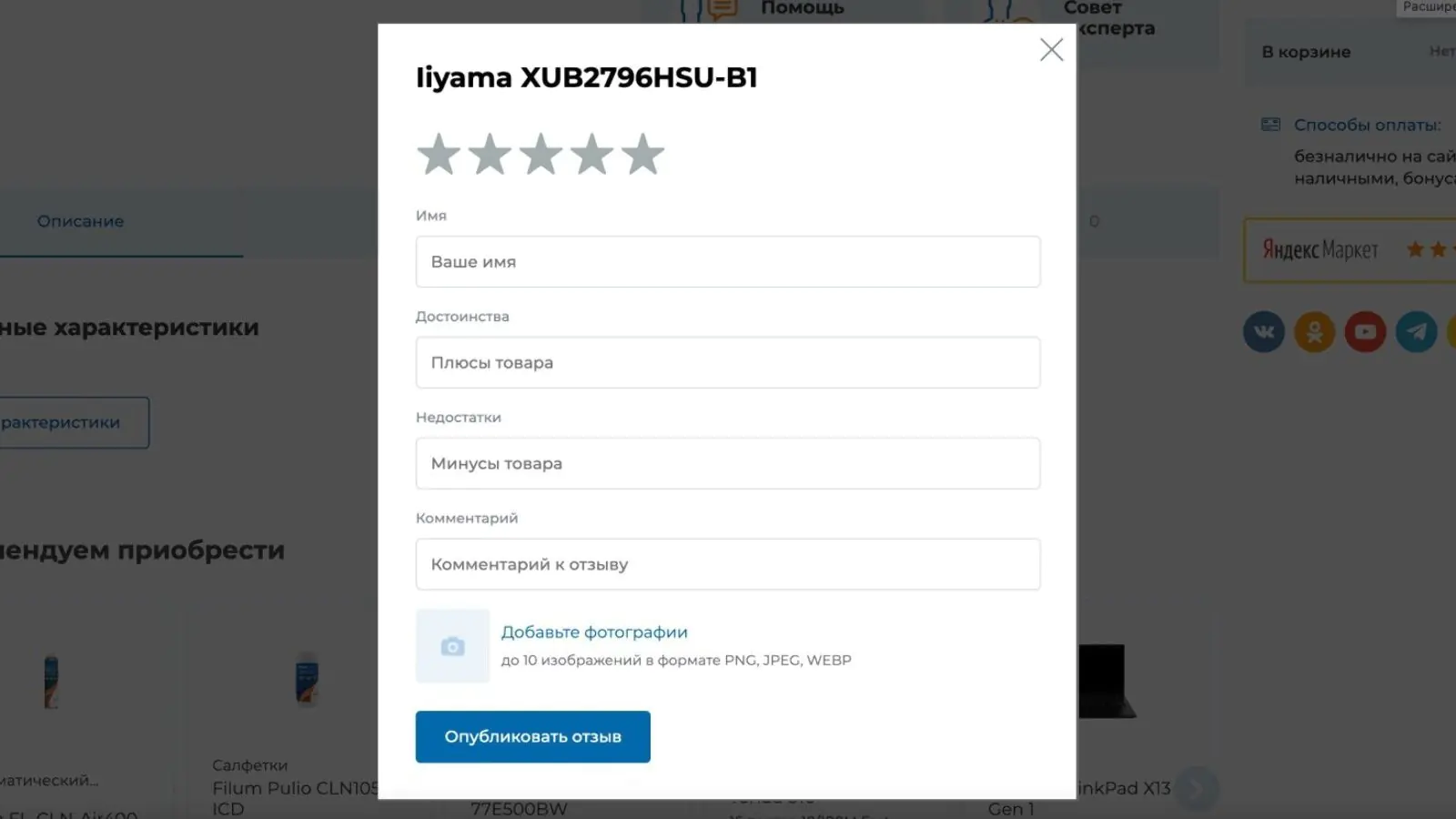Select the fourth rating star
The width and height of the screenshot is (1456, 819).
coord(591,154)
